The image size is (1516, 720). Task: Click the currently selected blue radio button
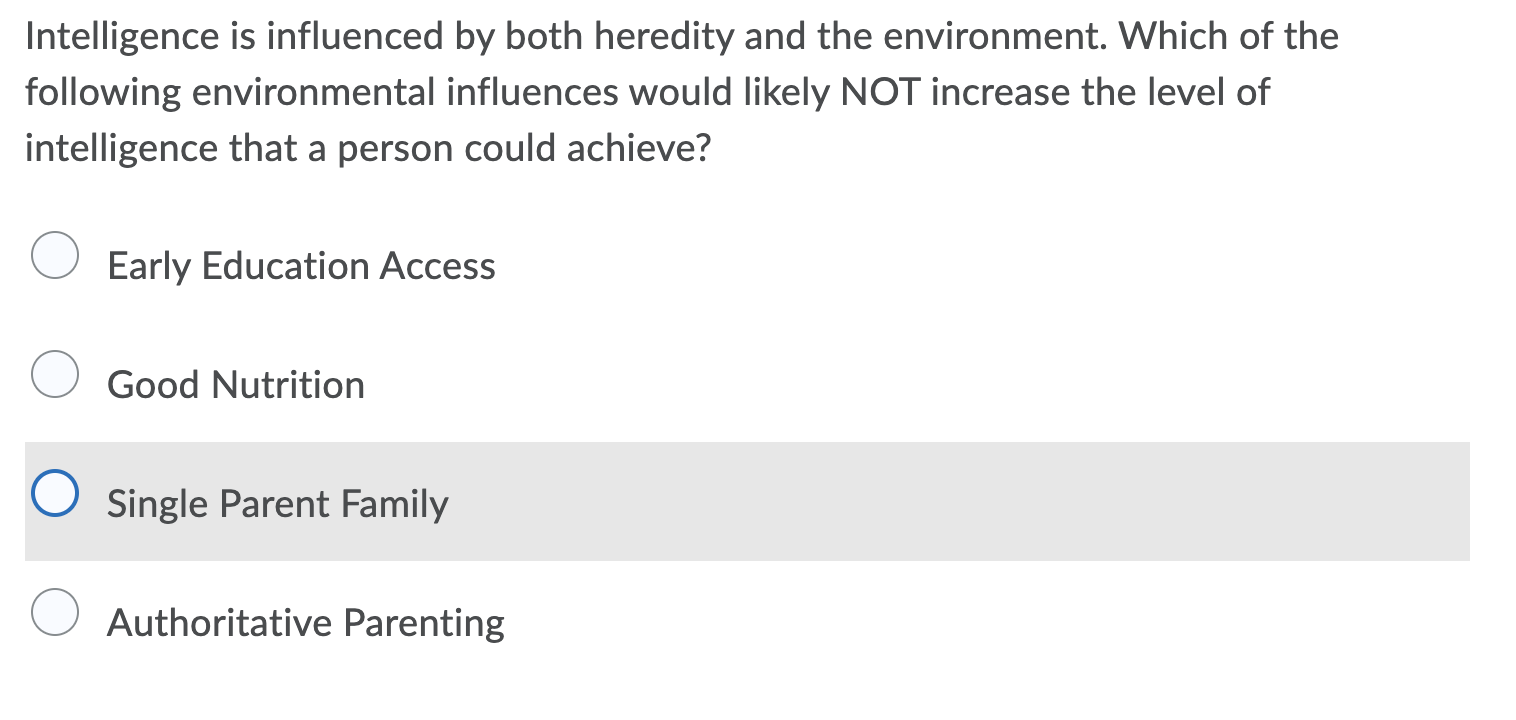click(x=55, y=491)
